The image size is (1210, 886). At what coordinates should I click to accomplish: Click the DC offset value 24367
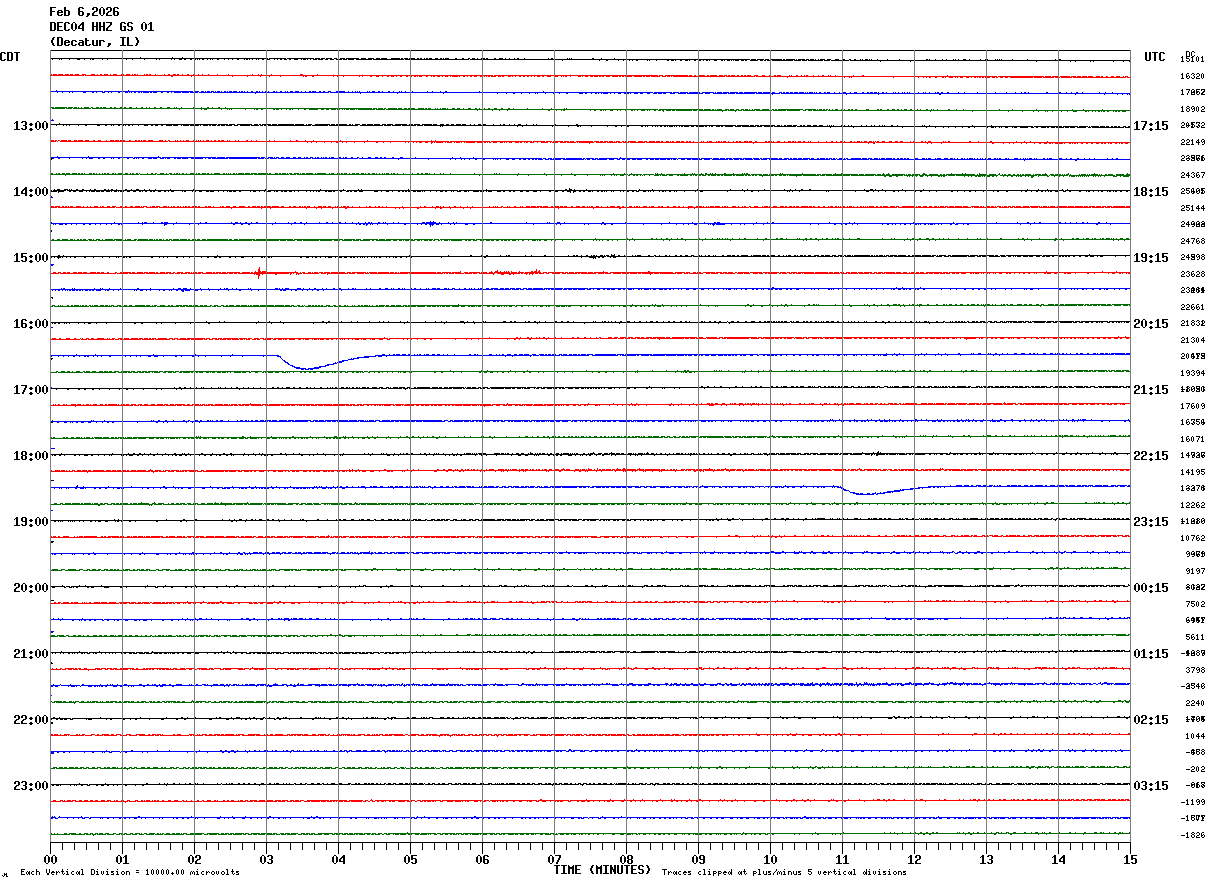pyautogui.click(x=1192, y=175)
